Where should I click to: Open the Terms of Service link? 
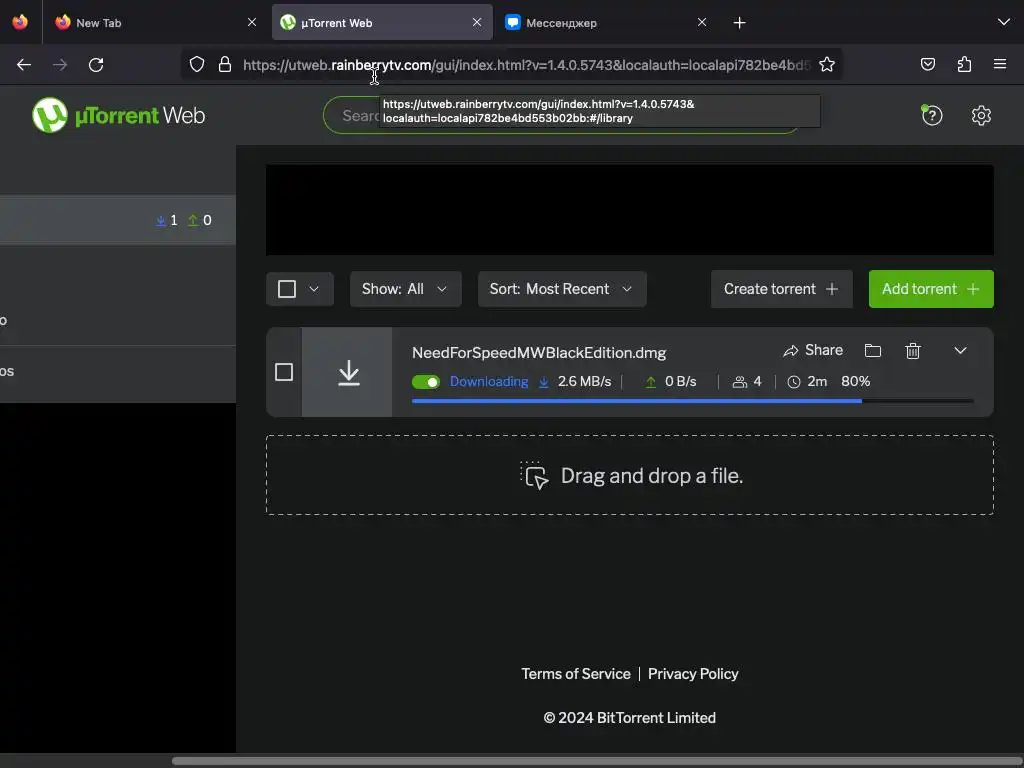click(576, 674)
